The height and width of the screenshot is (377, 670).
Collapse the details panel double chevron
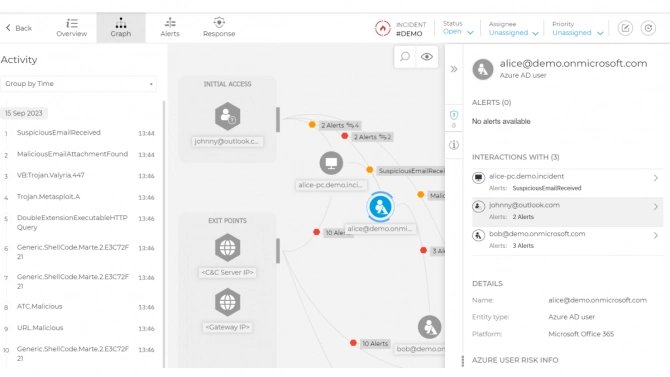(x=454, y=69)
